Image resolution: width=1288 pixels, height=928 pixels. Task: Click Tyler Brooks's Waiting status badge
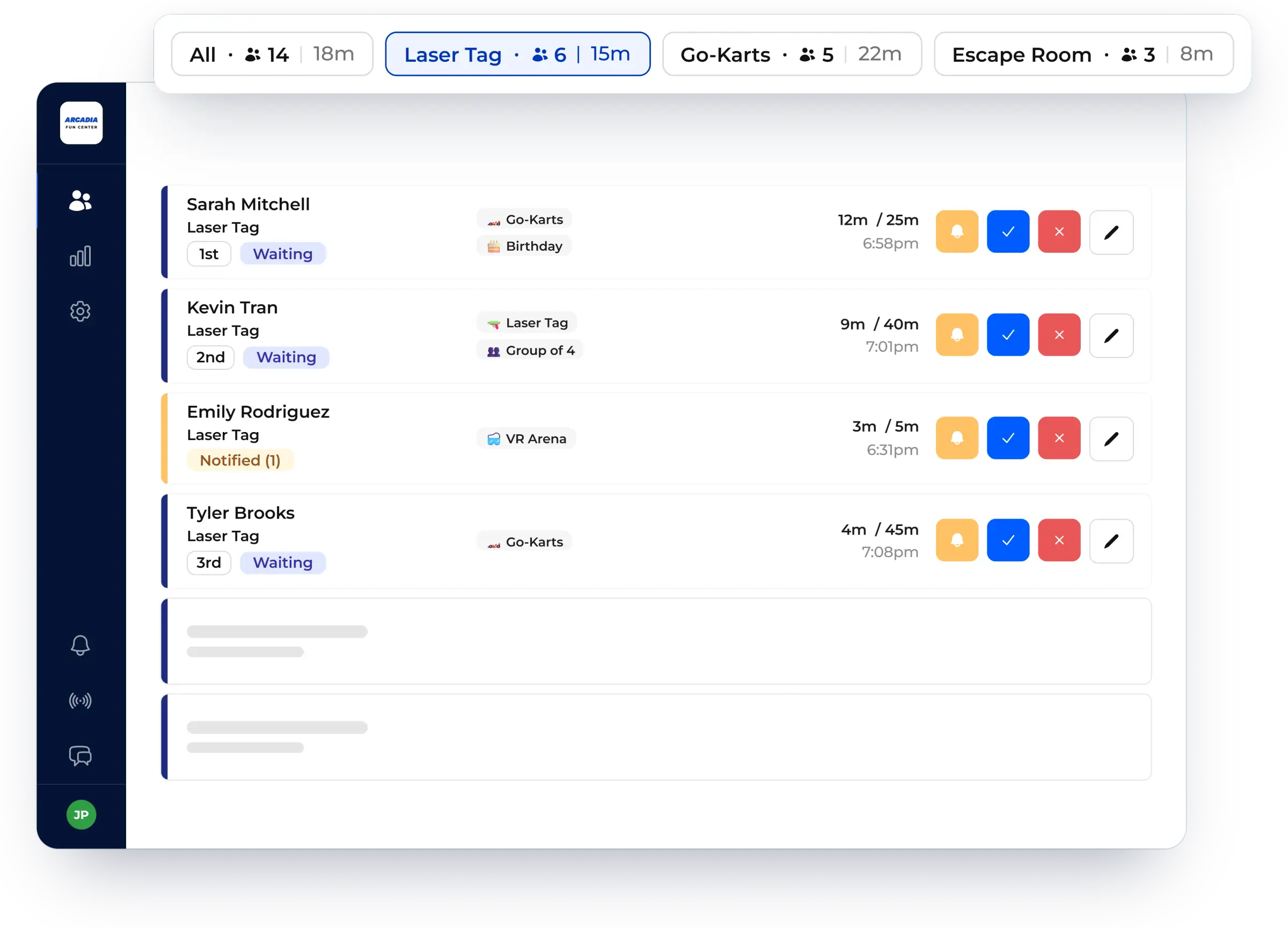click(x=283, y=563)
